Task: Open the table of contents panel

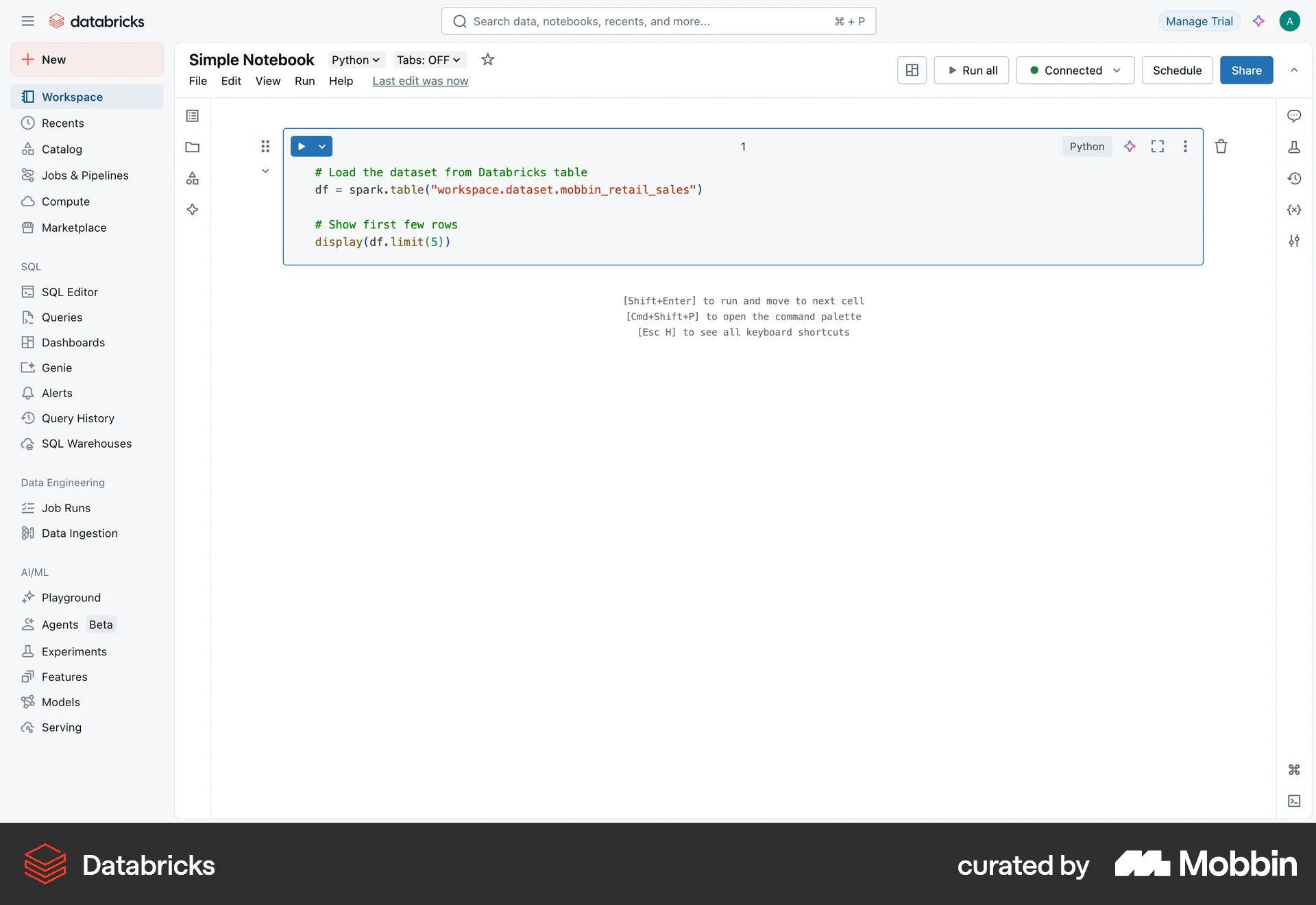Action: 192,115
